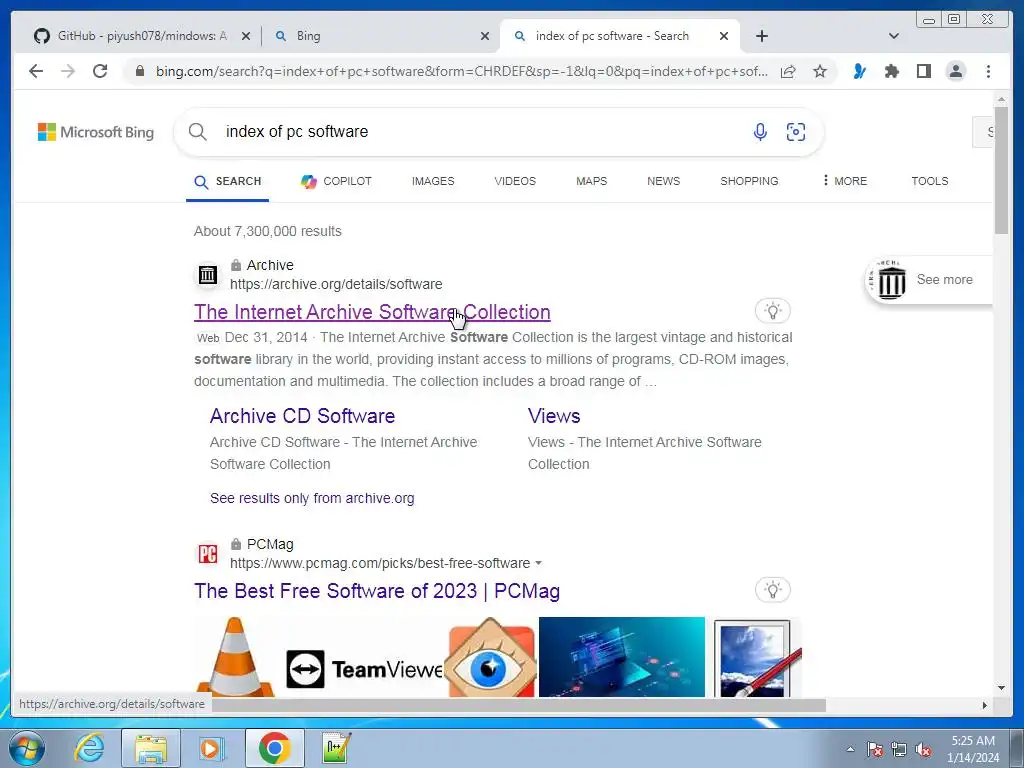Open visual search camera icon

pos(795,132)
